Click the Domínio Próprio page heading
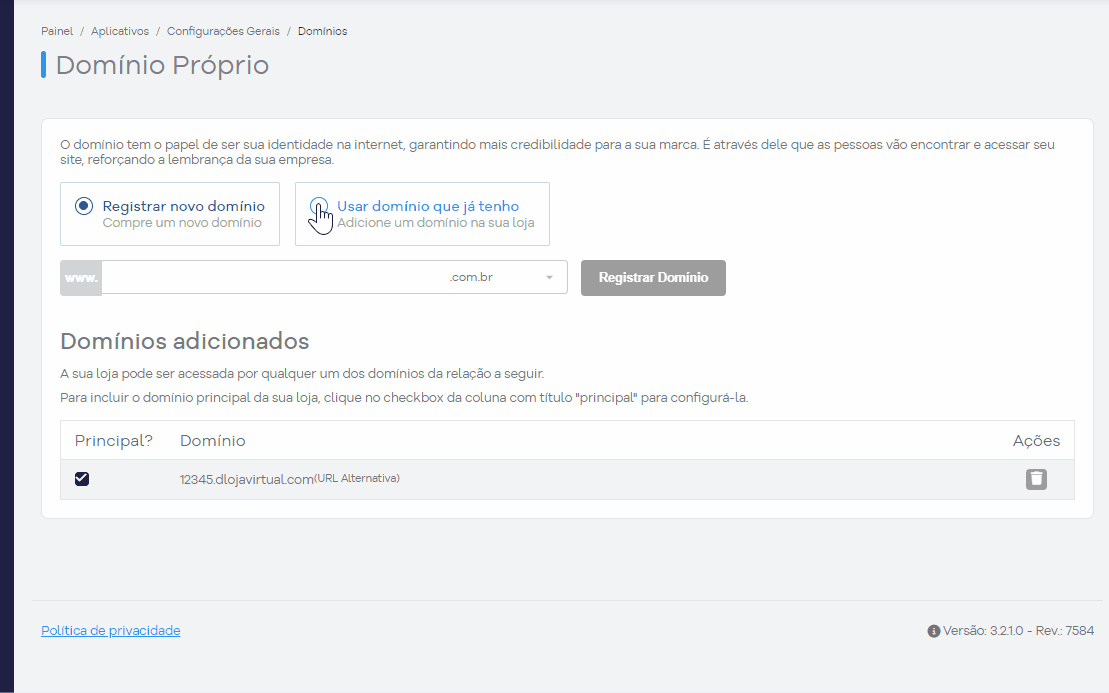This screenshot has height=693, width=1109. point(162,65)
